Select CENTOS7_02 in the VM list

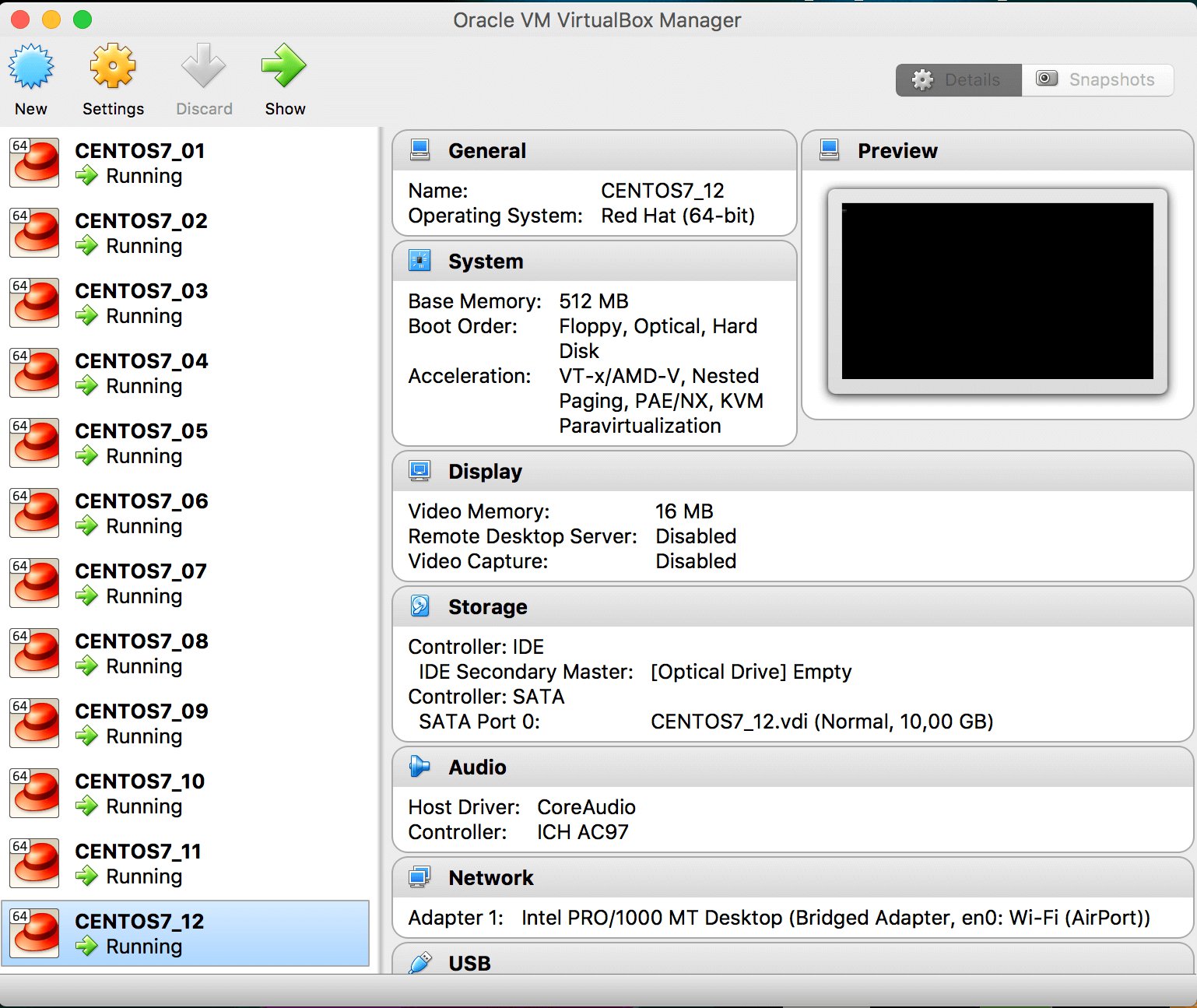[185, 233]
